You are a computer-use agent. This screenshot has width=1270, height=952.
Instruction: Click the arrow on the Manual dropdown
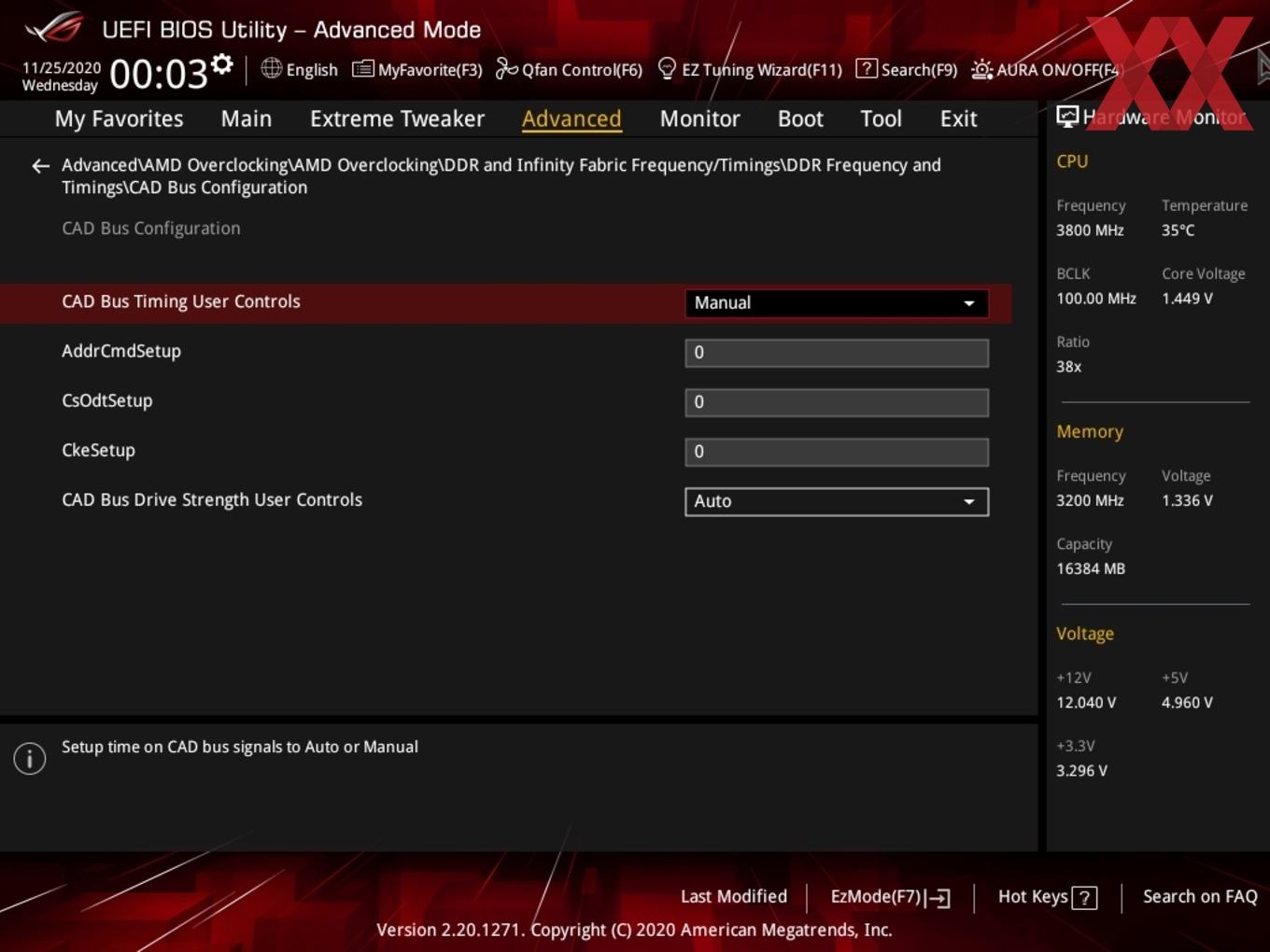tap(969, 303)
